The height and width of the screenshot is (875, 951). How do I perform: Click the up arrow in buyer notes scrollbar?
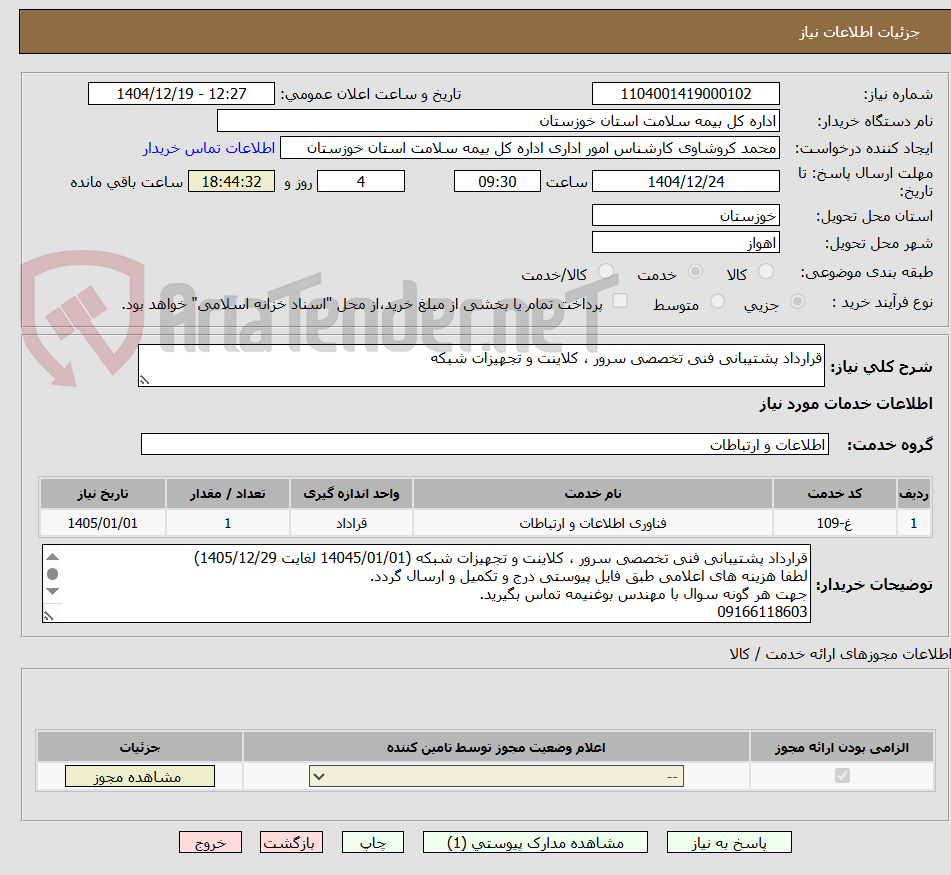[x=53, y=557]
